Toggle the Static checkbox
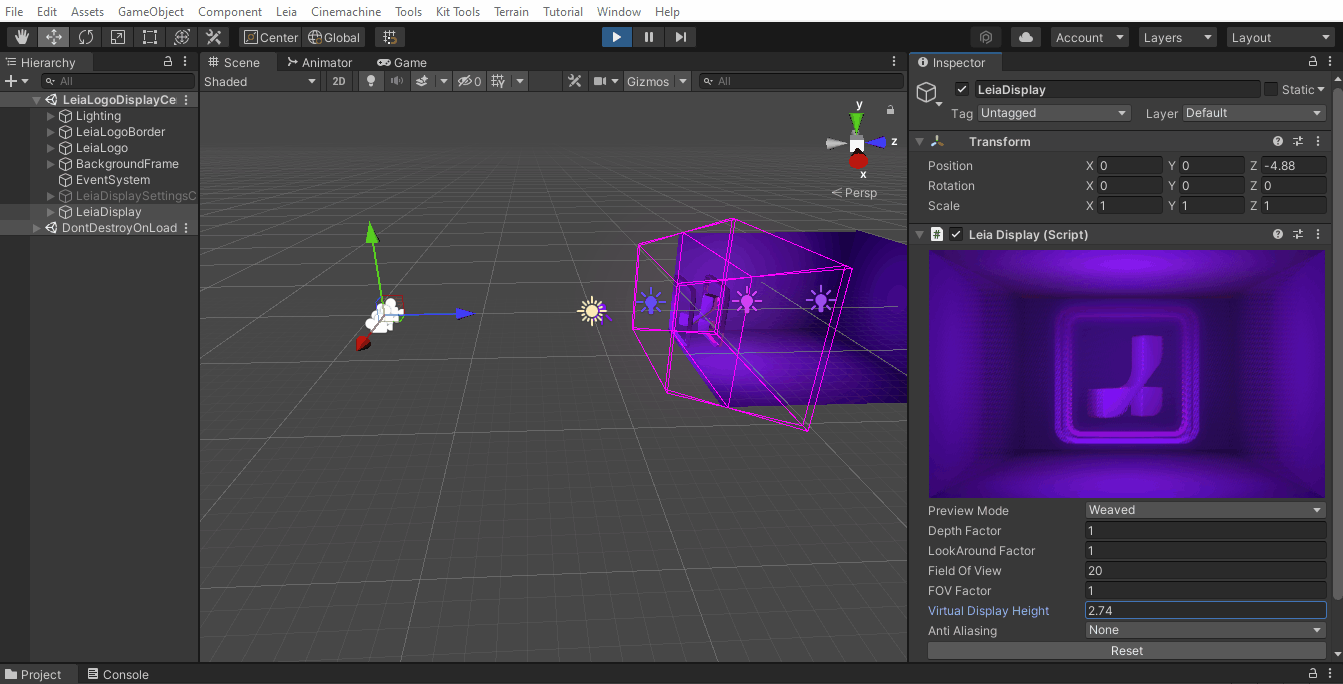The width and height of the screenshot is (1343, 684). tap(1271, 89)
